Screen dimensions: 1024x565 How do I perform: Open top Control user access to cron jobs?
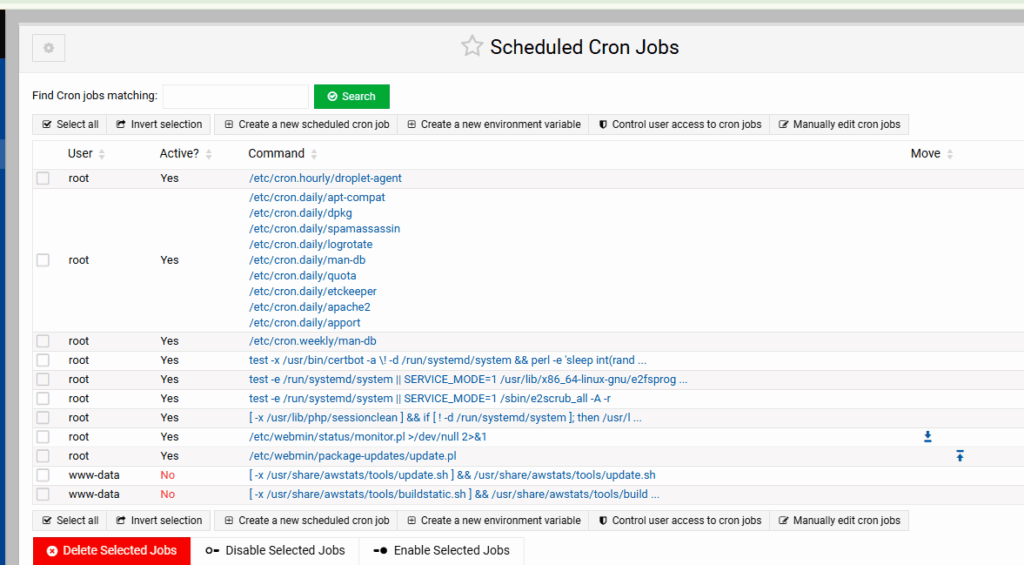click(679, 125)
